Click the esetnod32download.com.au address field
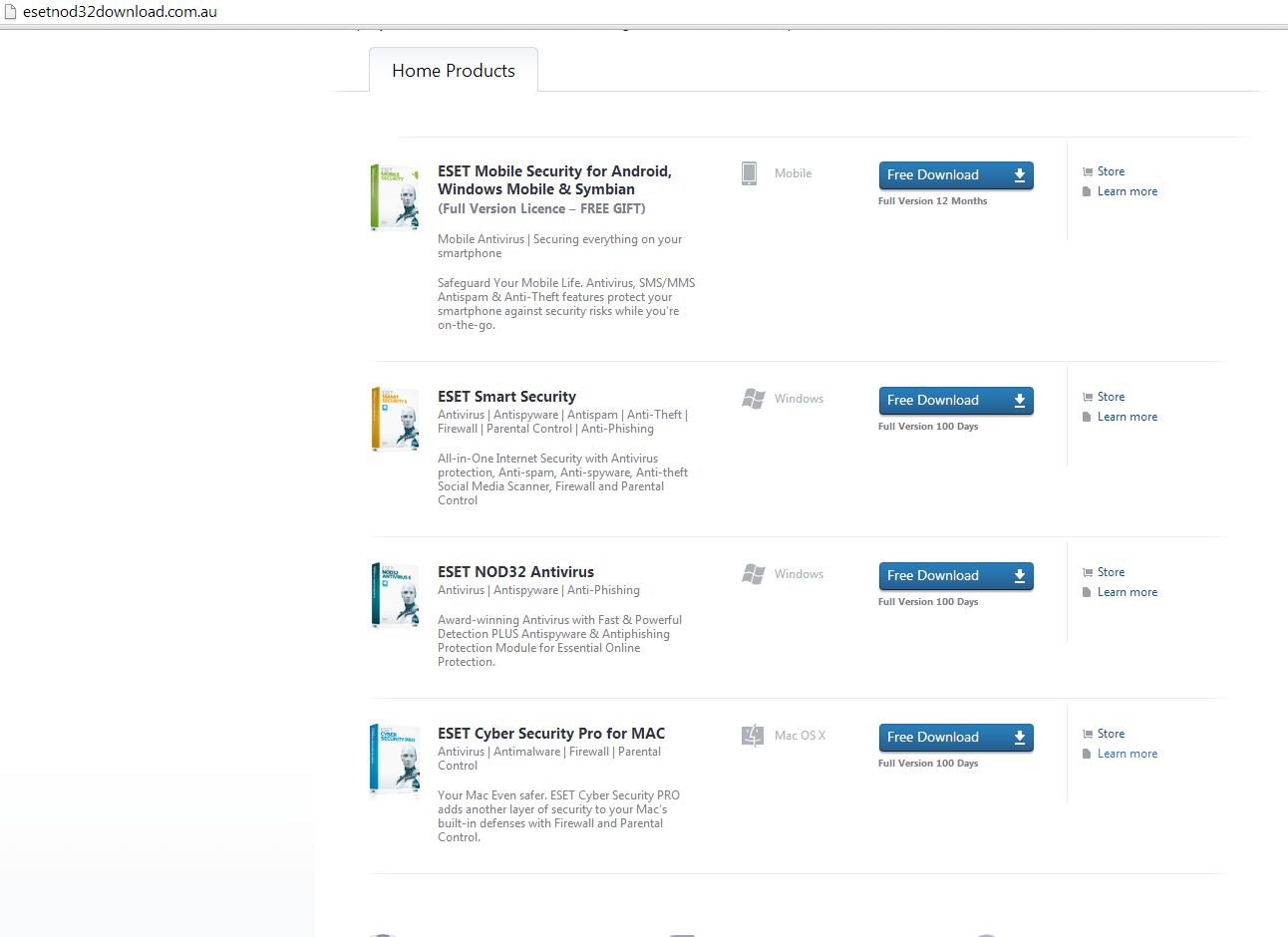Image resolution: width=1288 pixels, height=937 pixels. 120,12
